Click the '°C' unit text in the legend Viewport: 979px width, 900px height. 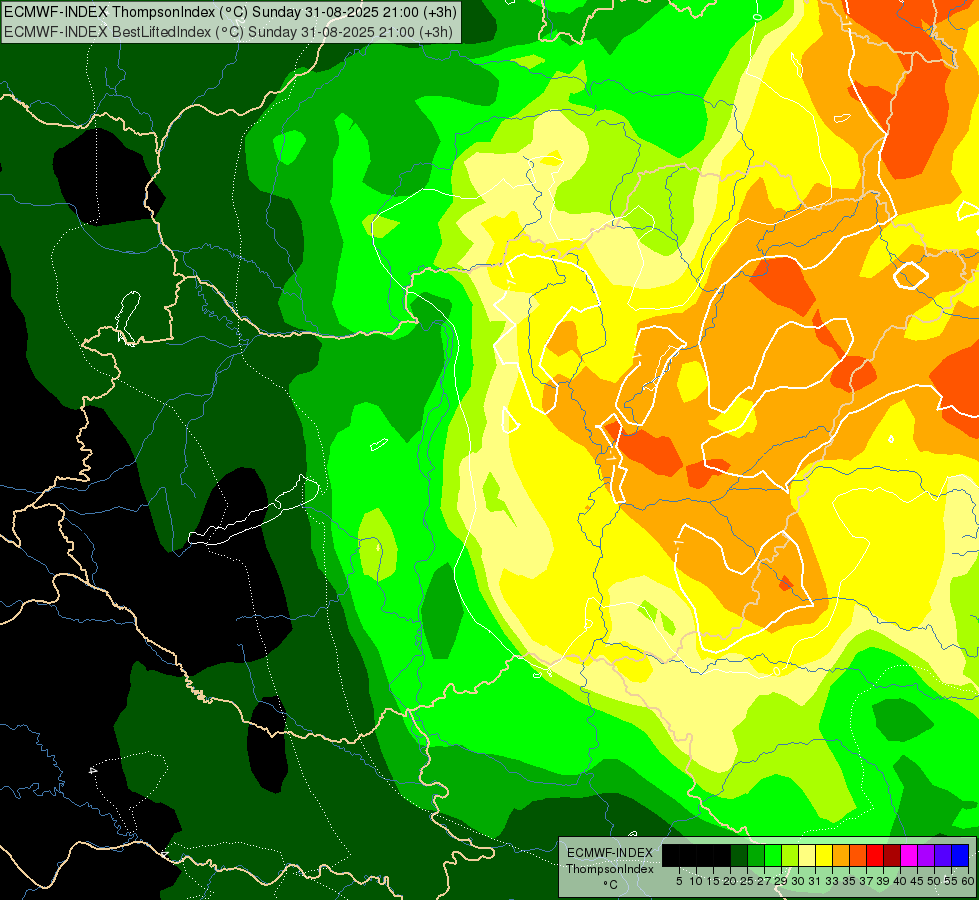pyautogui.click(x=611, y=885)
